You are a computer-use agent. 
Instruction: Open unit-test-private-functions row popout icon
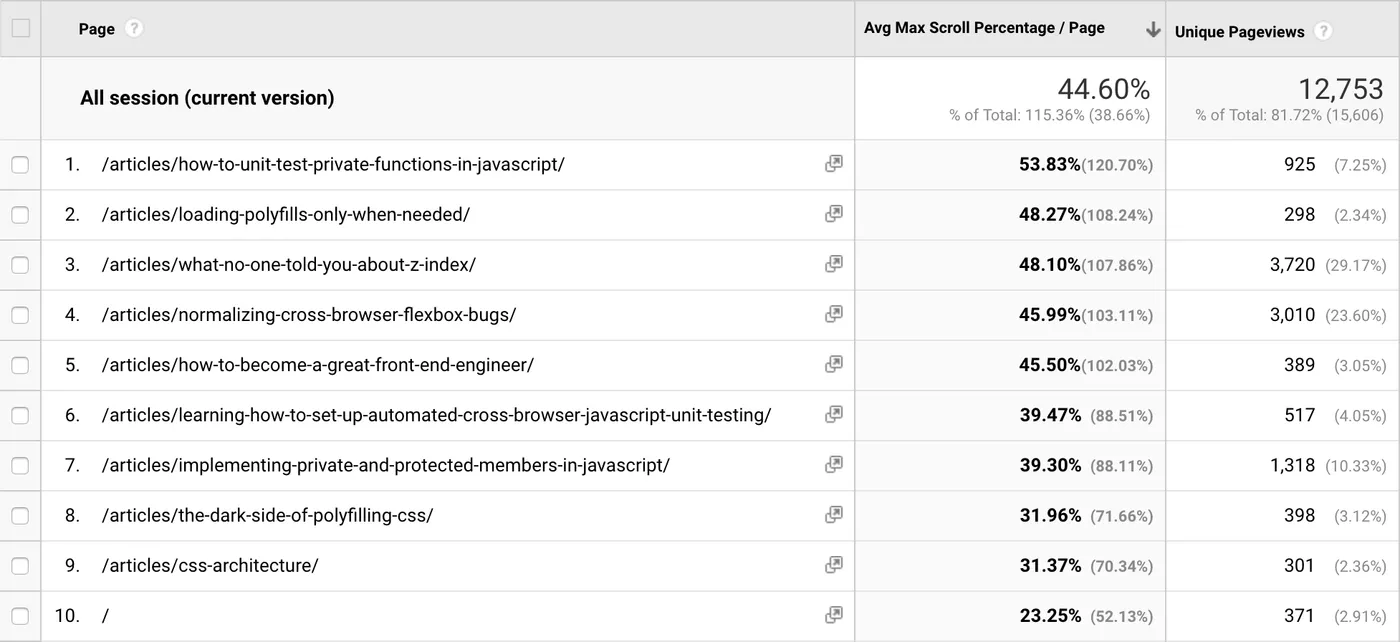coord(833,164)
